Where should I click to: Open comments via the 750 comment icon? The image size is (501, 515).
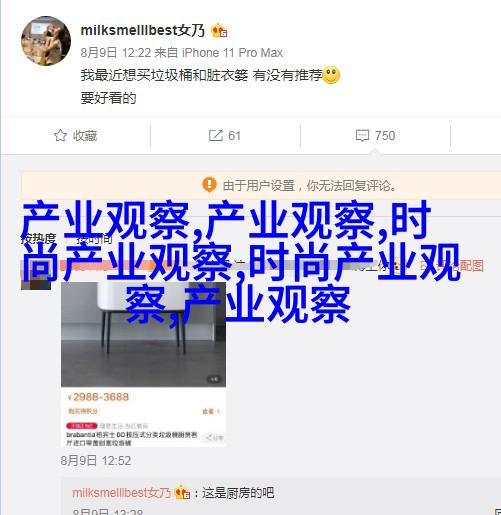362,136
